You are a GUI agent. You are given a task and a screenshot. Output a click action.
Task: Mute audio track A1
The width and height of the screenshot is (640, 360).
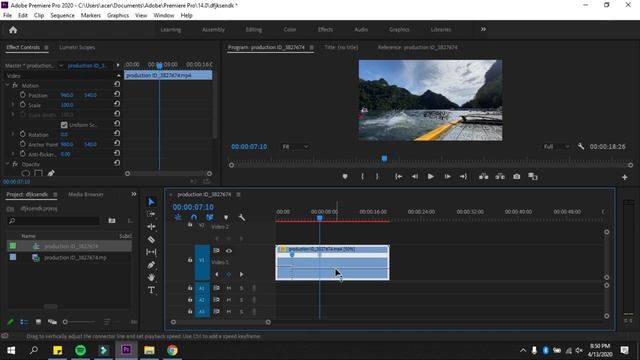coord(229,288)
